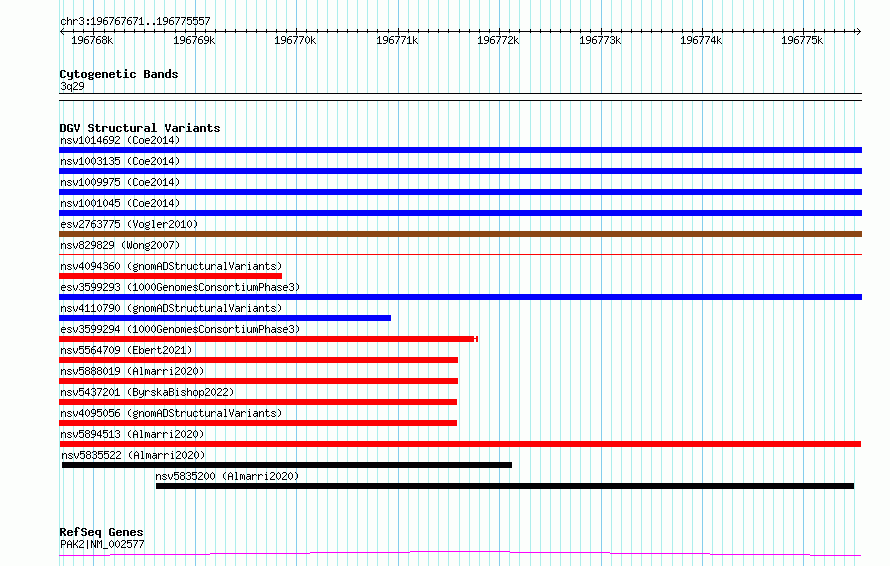Open nsv5888019 (Almarri2020) label
Image resolution: width=890 pixels, height=566 pixels.
click(132, 371)
